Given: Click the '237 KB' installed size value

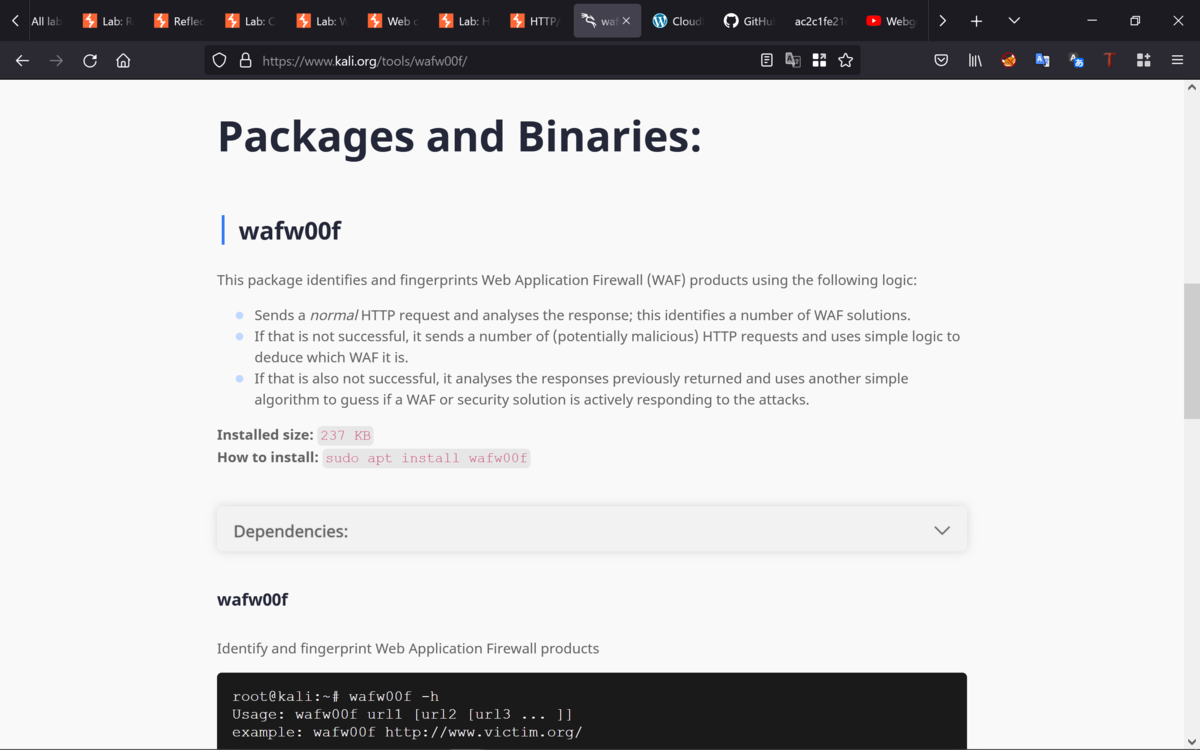Looking at the screenshot, I should 345,435.
